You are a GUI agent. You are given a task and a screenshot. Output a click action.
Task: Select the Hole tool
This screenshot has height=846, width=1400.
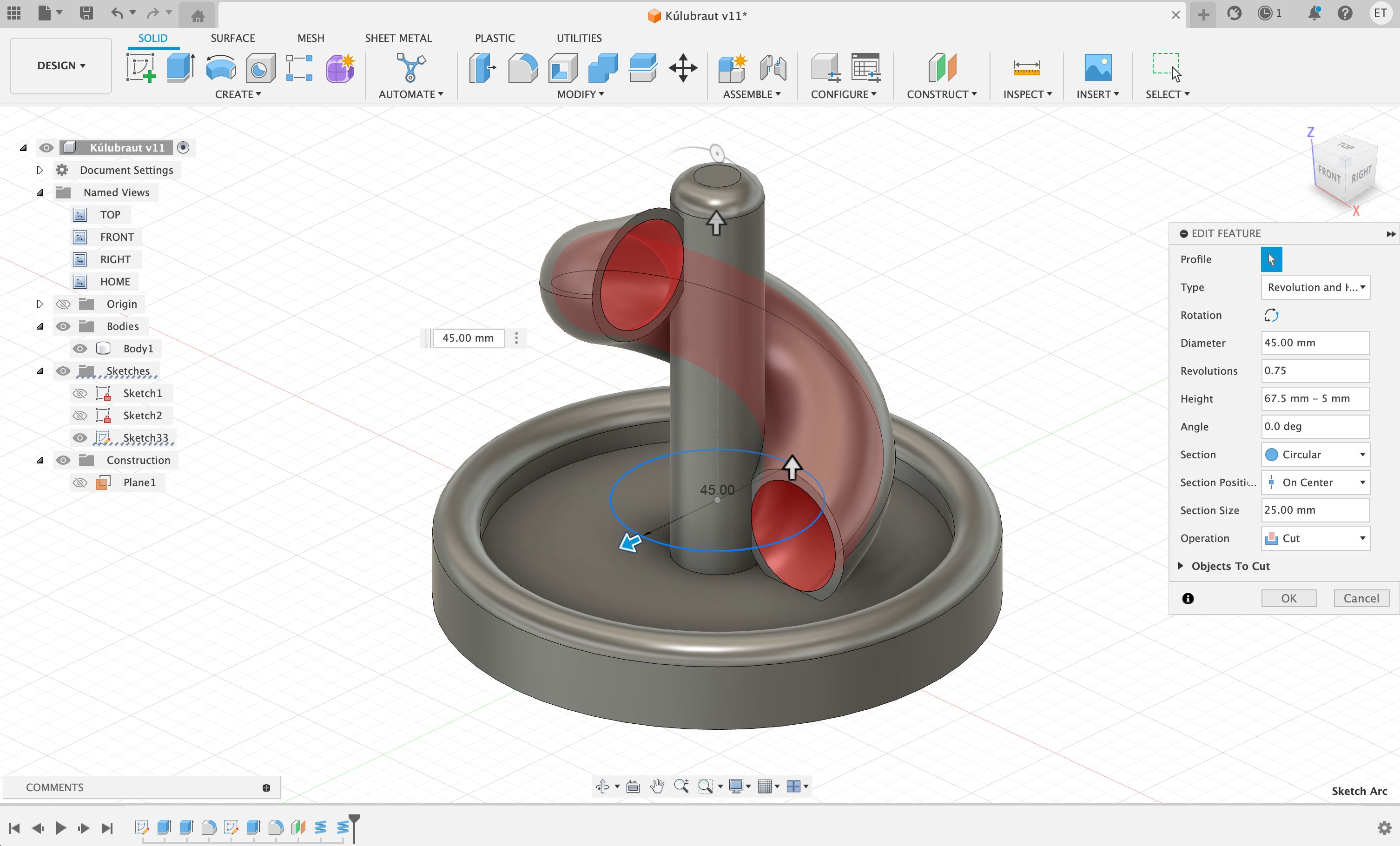click(261, 67)
